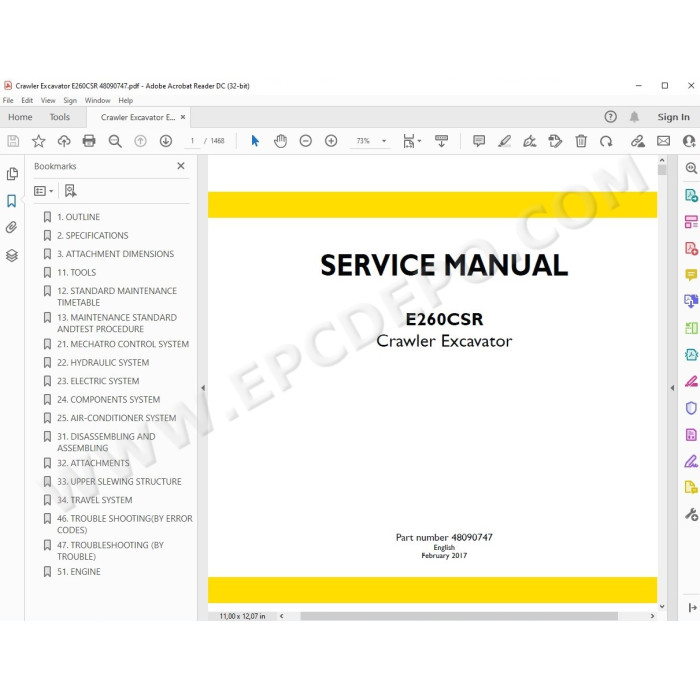Viewport: 700px width, 700px height.
Task: Select the Highlight text tool
Action: click(504, 141)
